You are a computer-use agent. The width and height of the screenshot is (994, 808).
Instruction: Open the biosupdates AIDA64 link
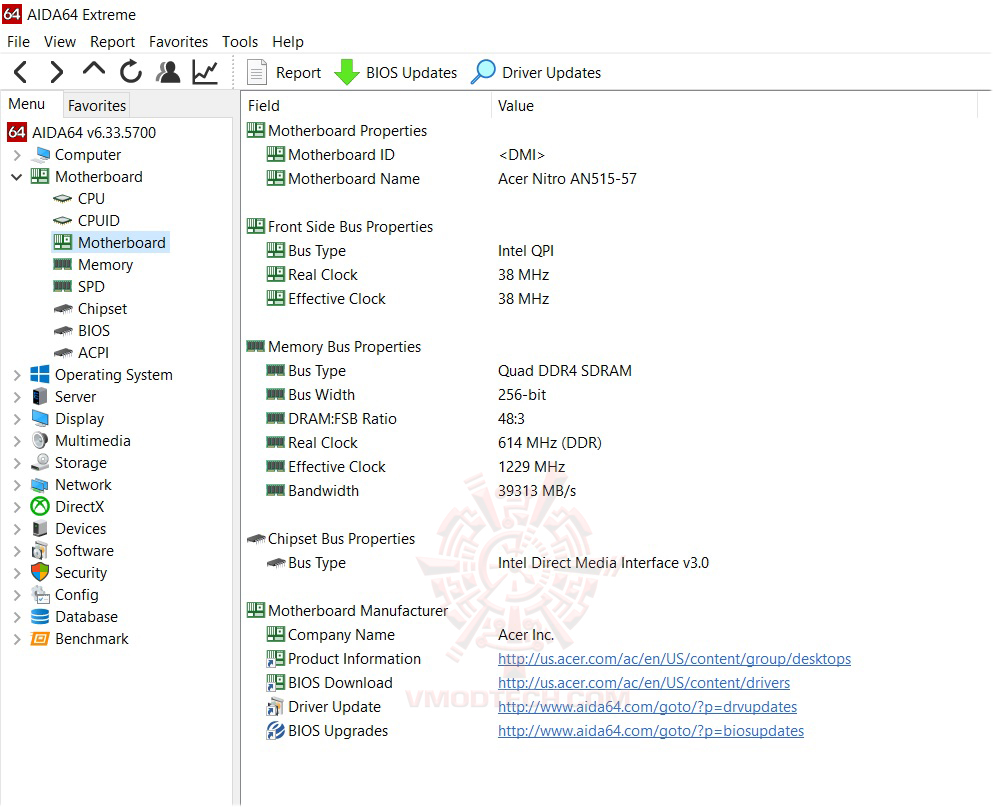coord(651,731)
